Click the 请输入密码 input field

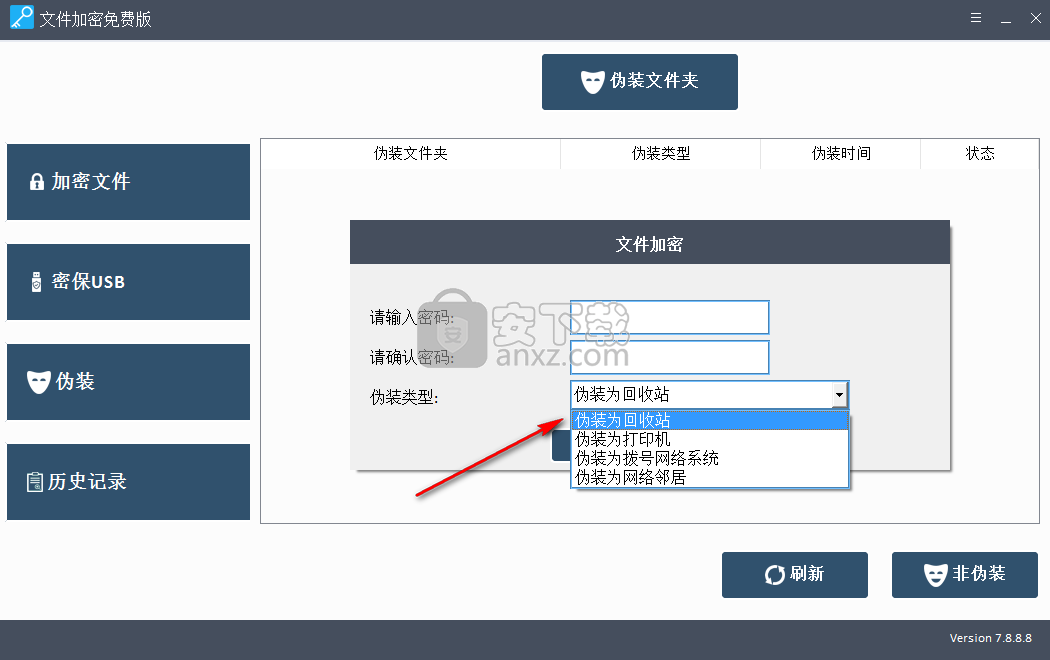coord(669,317)
